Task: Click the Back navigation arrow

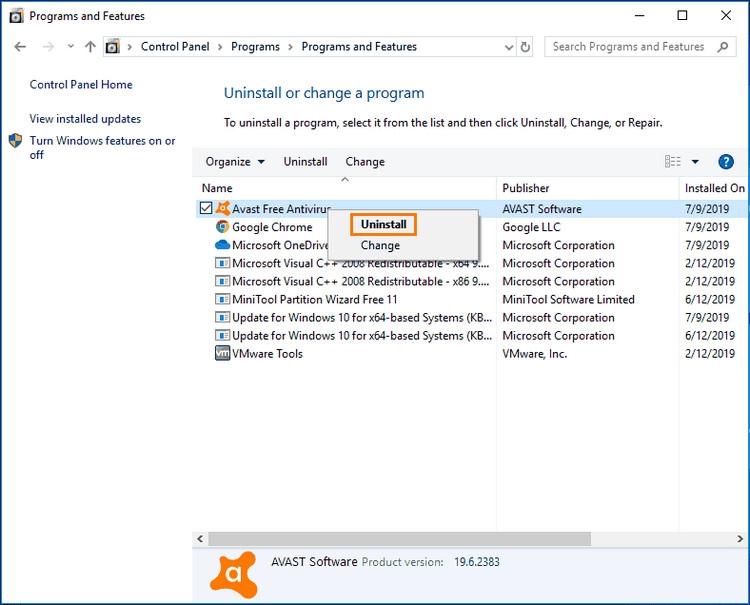Action: [20, 47]
